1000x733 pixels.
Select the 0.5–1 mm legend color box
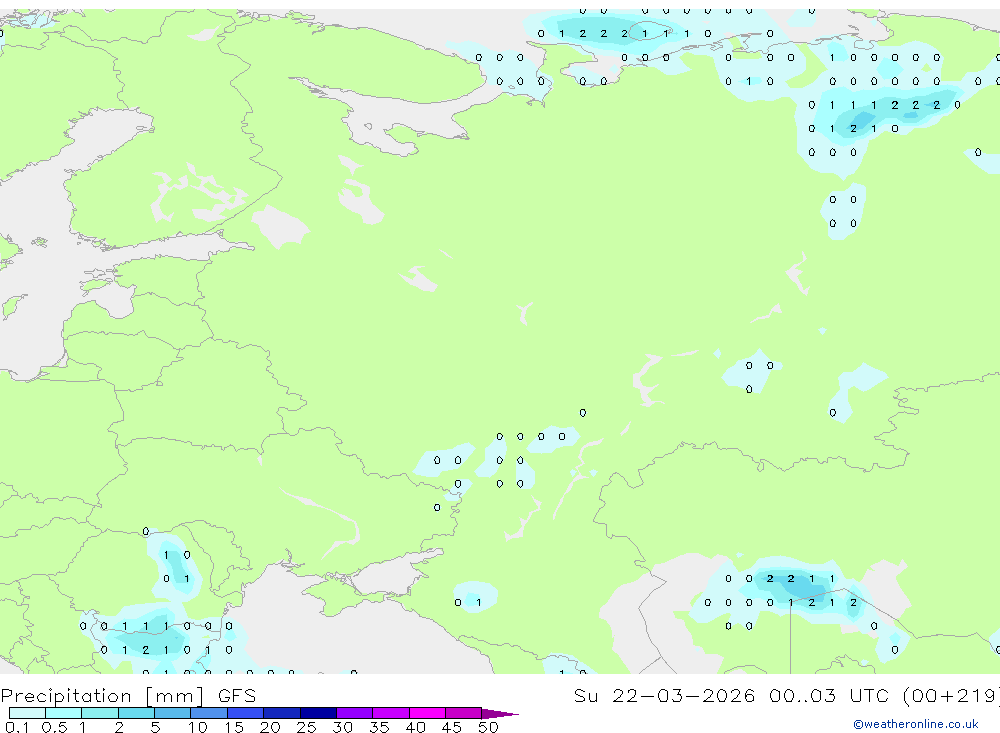click(64, 713)
